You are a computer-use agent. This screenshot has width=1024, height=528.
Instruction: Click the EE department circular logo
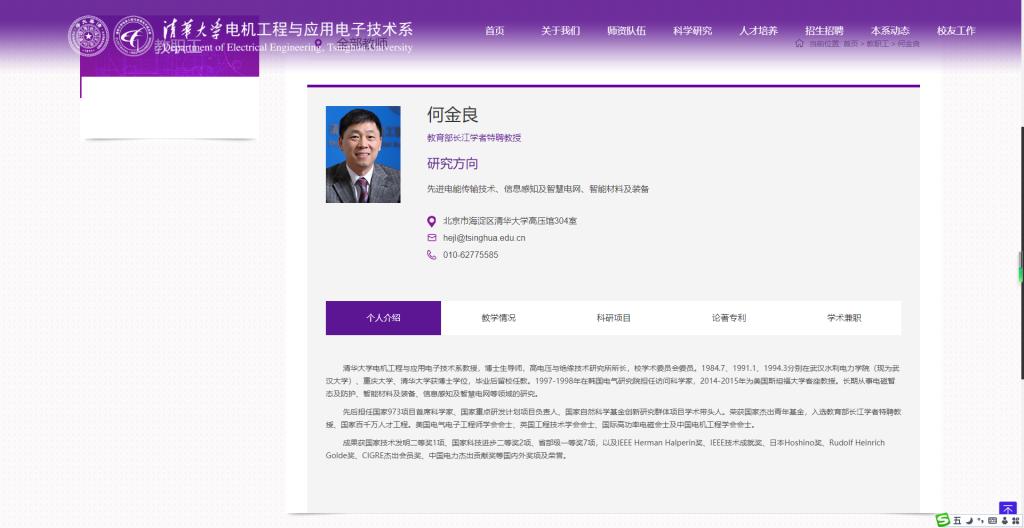tap(133, 36)
